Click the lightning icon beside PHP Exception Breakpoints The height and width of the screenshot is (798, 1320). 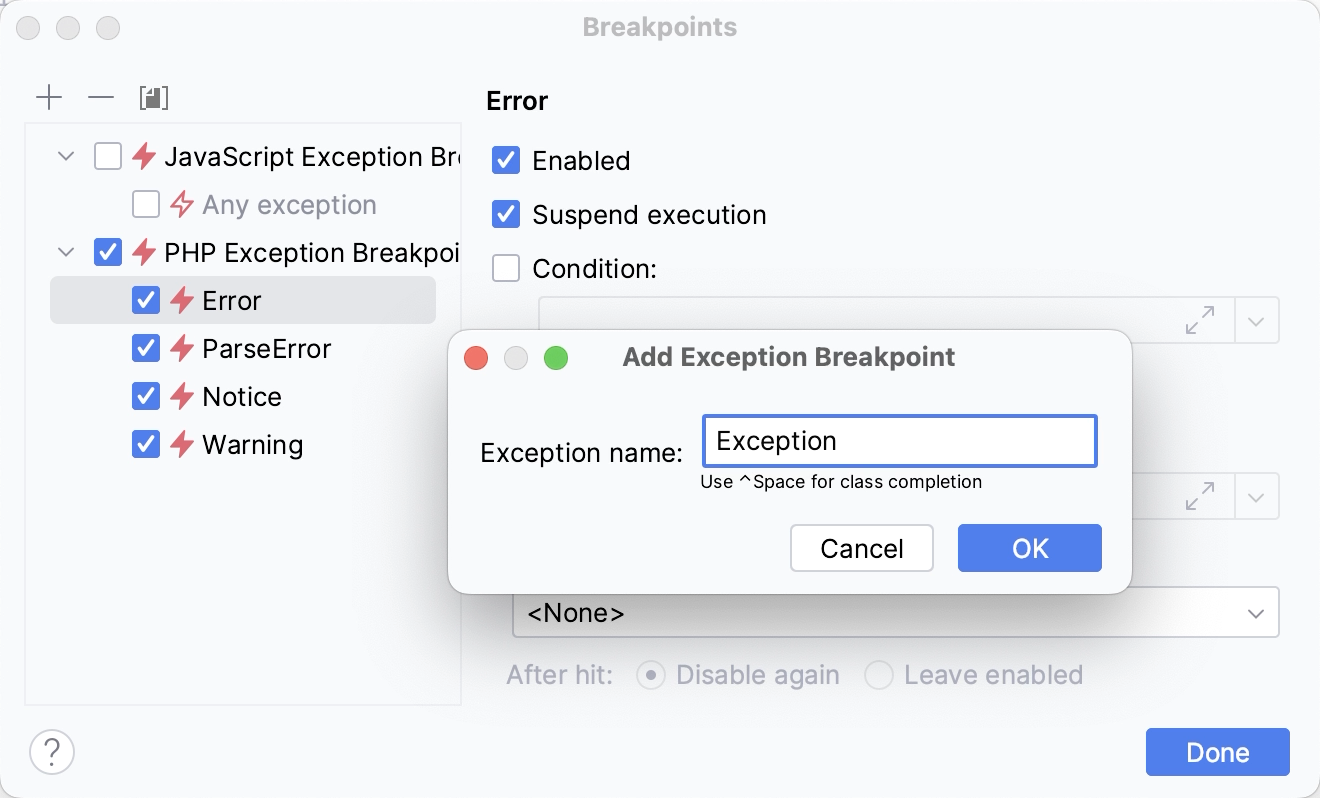coord(146,252)
